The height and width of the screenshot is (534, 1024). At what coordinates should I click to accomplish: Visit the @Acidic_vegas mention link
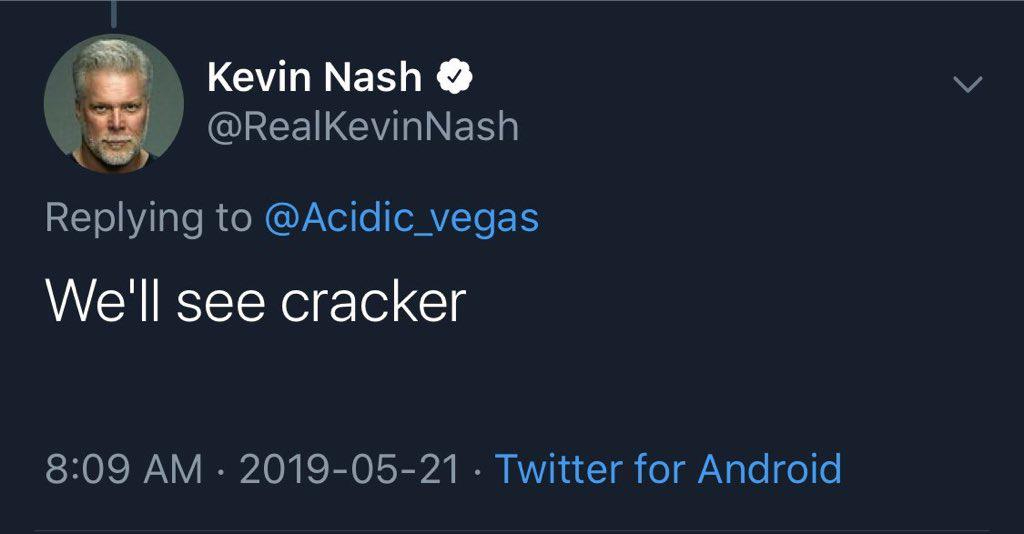(x=401, y=219)
